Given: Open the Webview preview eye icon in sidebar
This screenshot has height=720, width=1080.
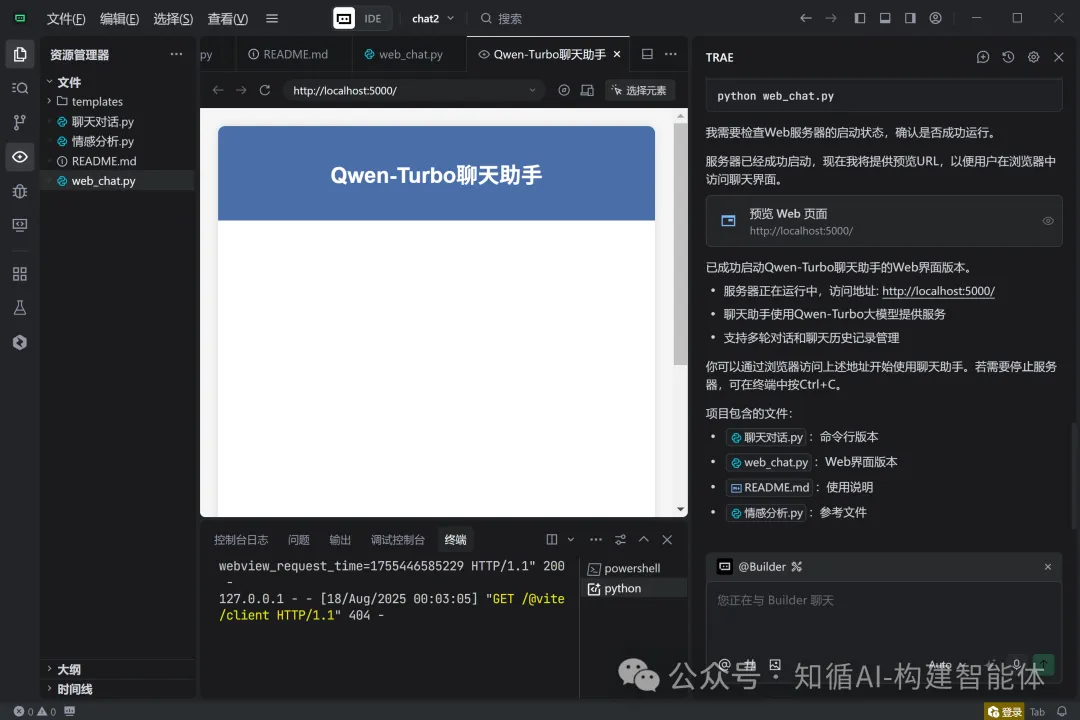Looking at the screenshot, I should pos(20,156).
